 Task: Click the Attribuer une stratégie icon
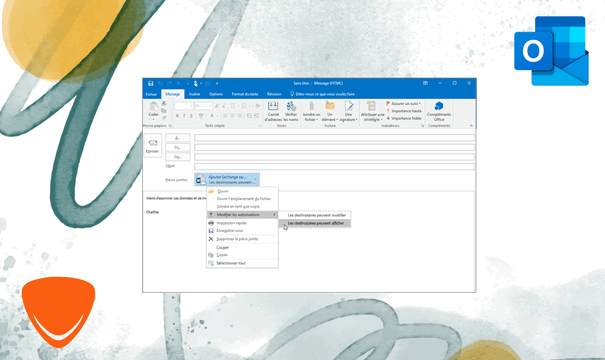point(371,106)
